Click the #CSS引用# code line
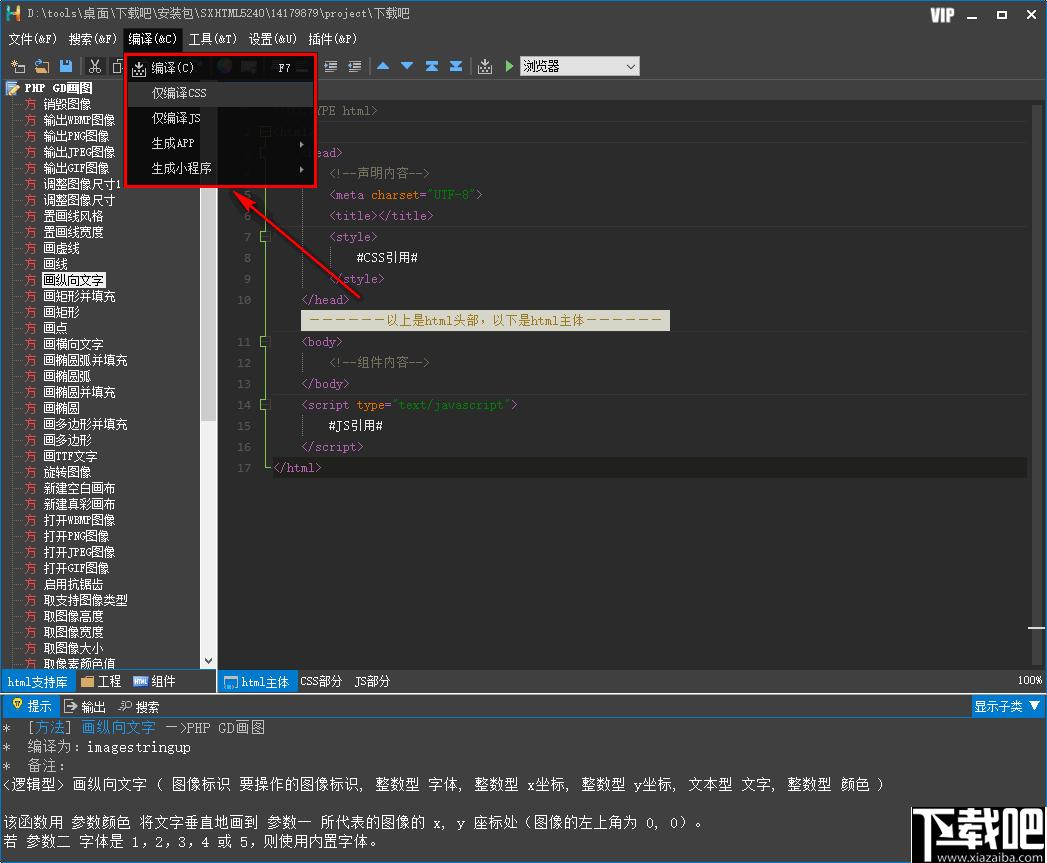 pyautogui.click(x=387, y=258)
